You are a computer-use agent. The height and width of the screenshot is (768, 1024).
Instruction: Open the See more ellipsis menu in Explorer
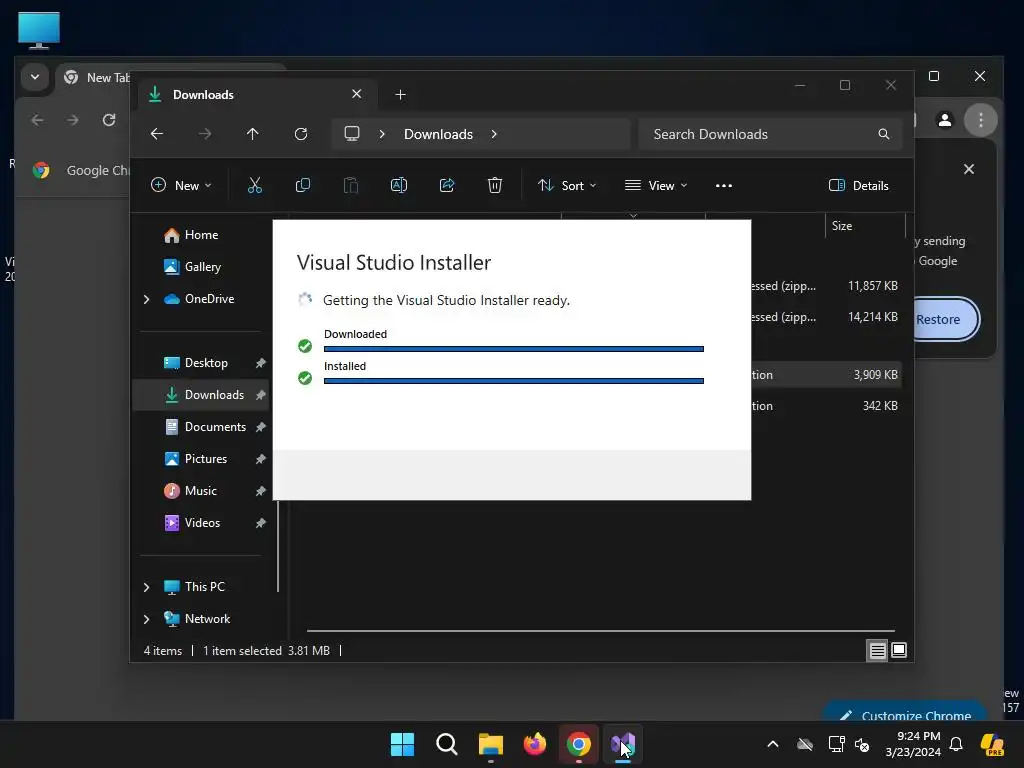(x=724, y=185)
